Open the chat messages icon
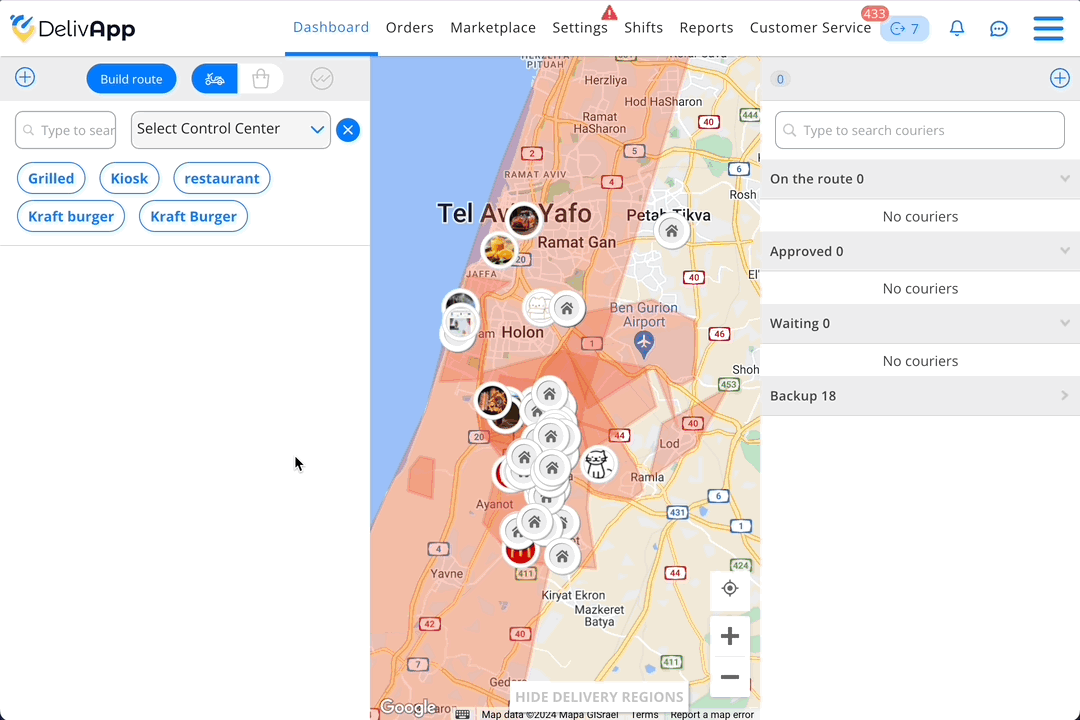 tap(999, 28)
